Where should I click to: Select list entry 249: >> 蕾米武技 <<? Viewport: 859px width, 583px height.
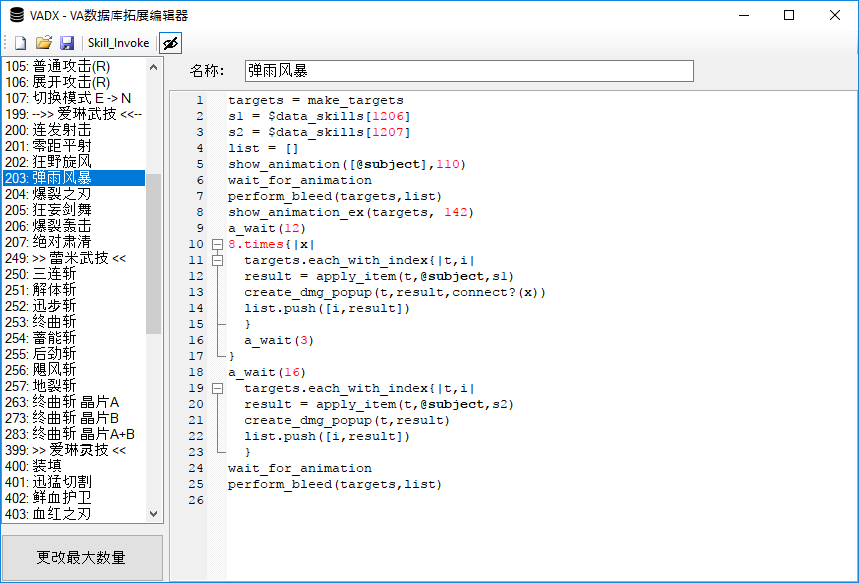(x=74, y=258)
